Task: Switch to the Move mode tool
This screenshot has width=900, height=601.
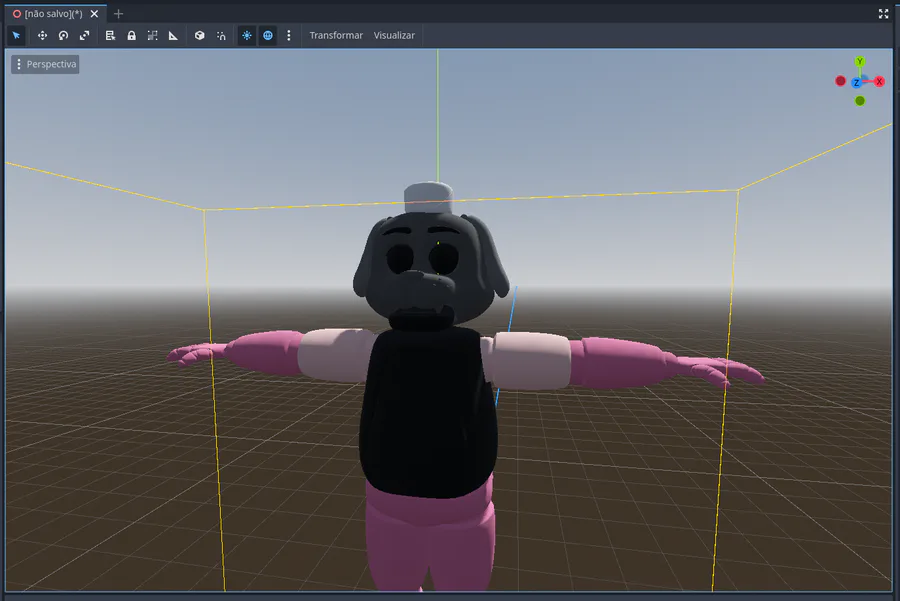Action: point(42,36)
